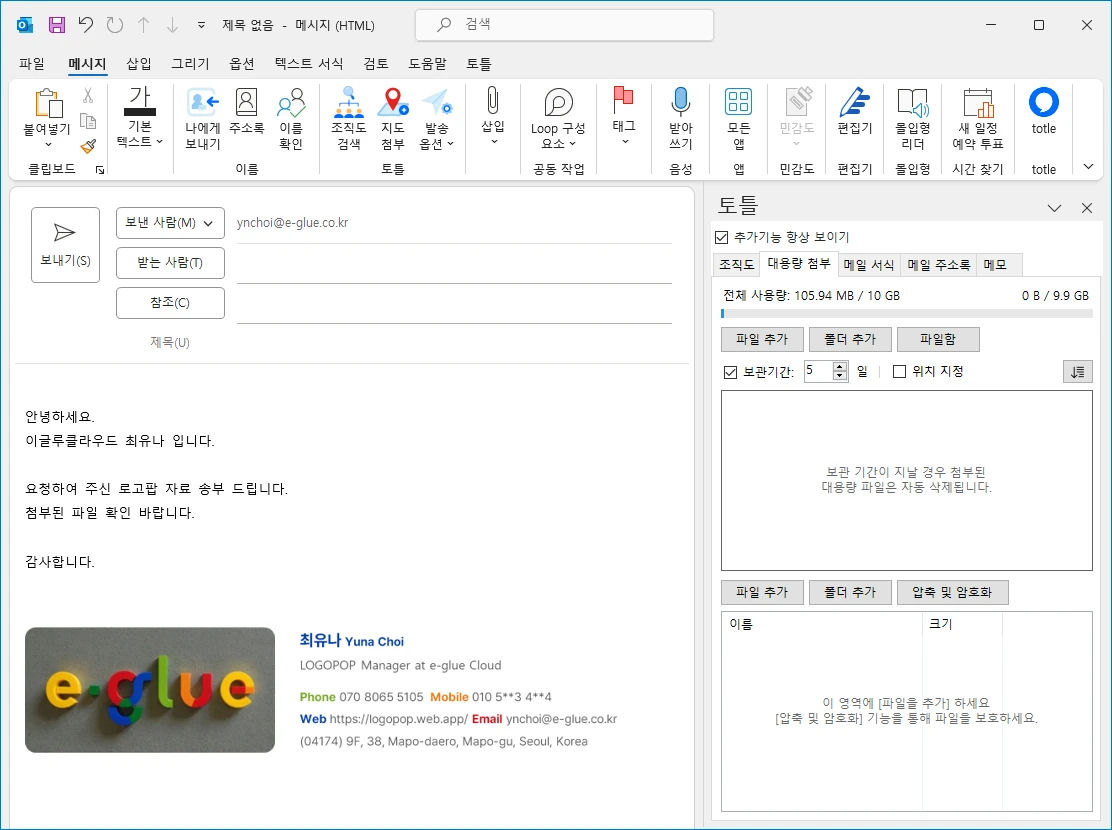Image resolution: width=1112 pixels, height=830 pixels.
Task: Open the Help (도움말) tab
Action: tap(428, 64)
